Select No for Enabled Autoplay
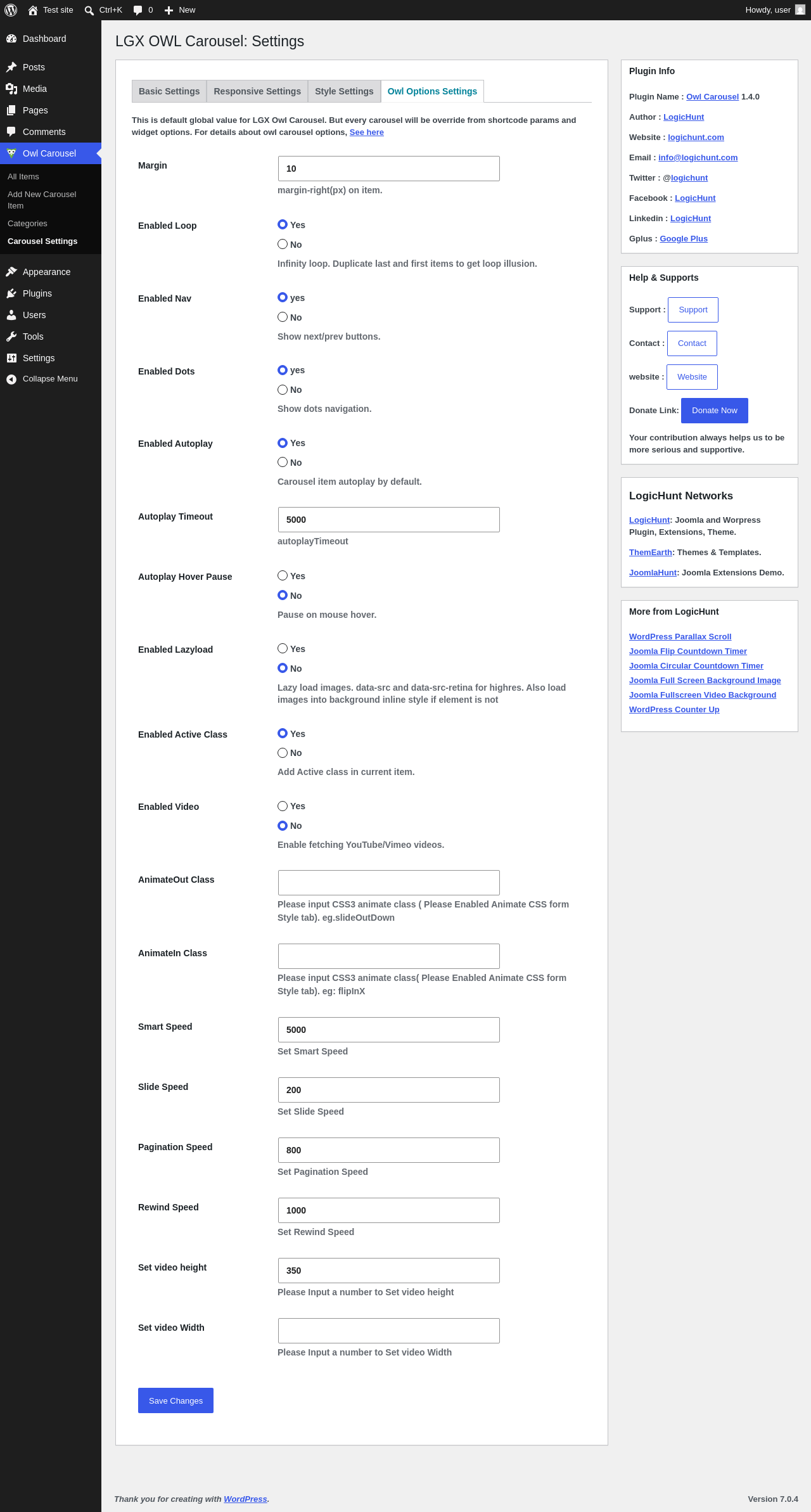This screenshot has width=811, height=1512. [x=283, y=462]
